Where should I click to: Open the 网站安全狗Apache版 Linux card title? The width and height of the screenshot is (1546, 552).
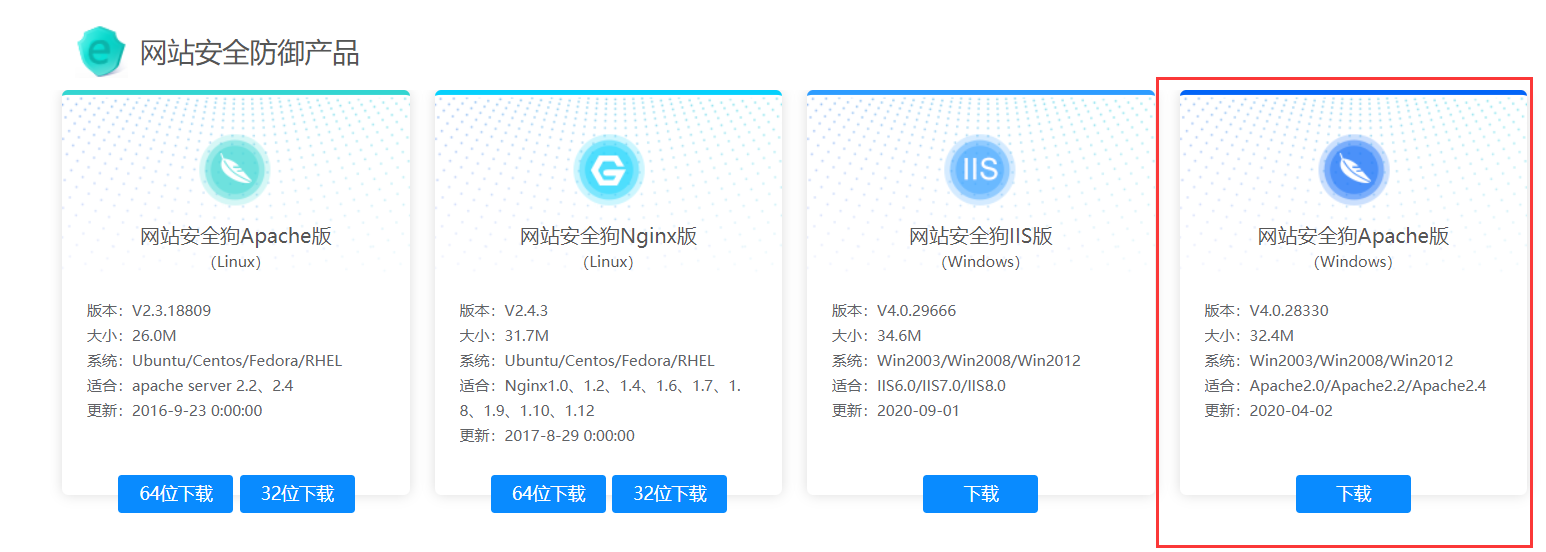click(x=235, y=237)
